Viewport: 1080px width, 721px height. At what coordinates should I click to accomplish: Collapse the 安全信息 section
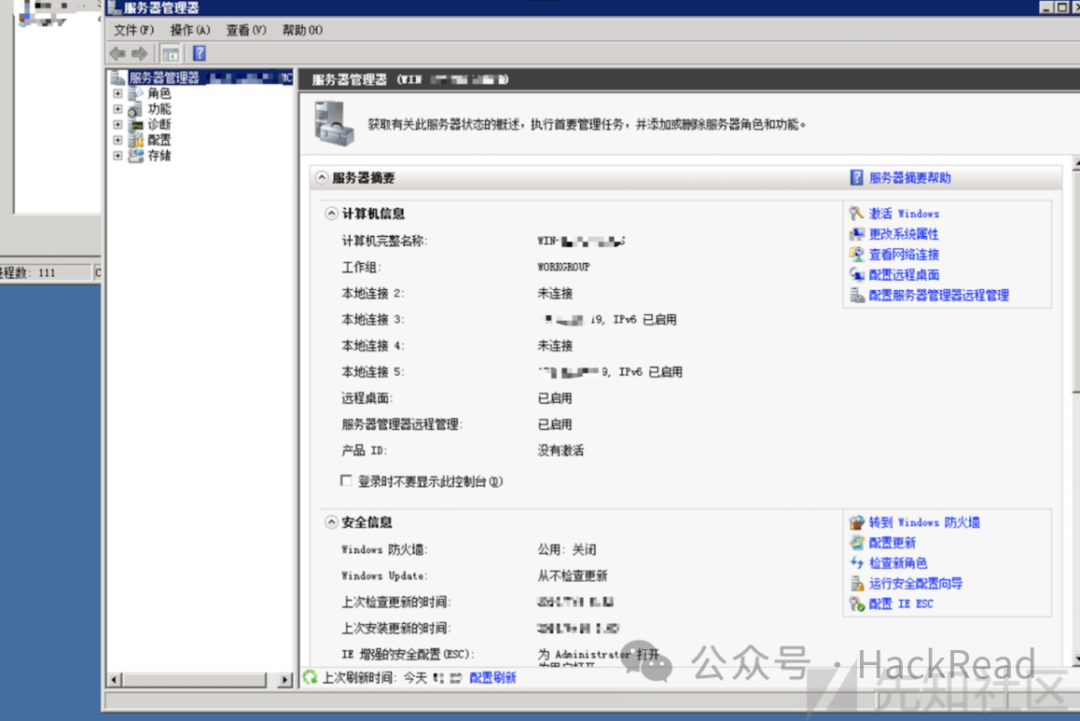[x=331, y=522]
